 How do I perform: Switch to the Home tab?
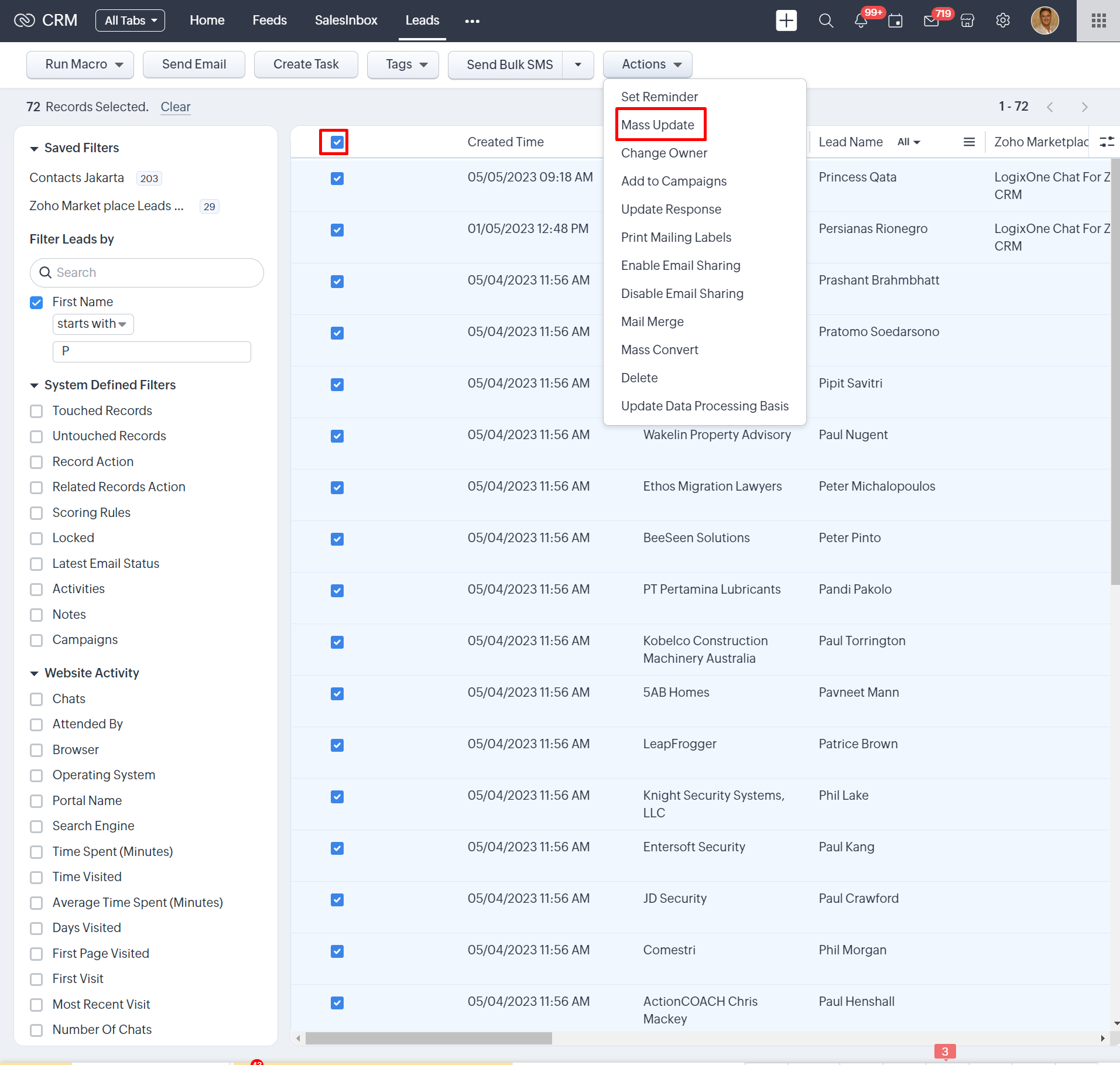pyautogui.click(x=207, y=20)
